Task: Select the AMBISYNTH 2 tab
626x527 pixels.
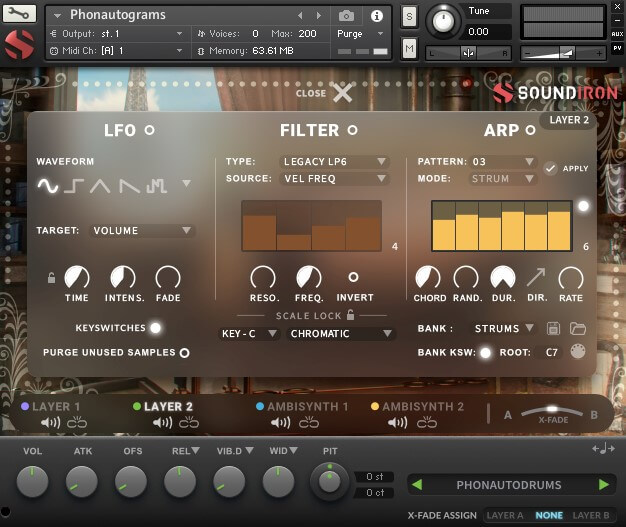Action: (418, 406)
